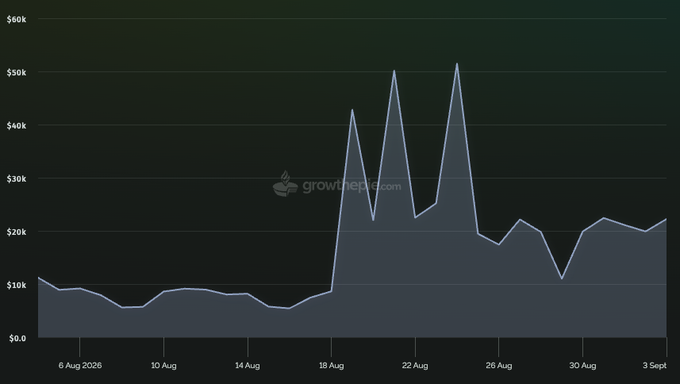The height and width of the screenshot is (384, 680).
Task: Click the $30k y-axis label
Action: 16,179
